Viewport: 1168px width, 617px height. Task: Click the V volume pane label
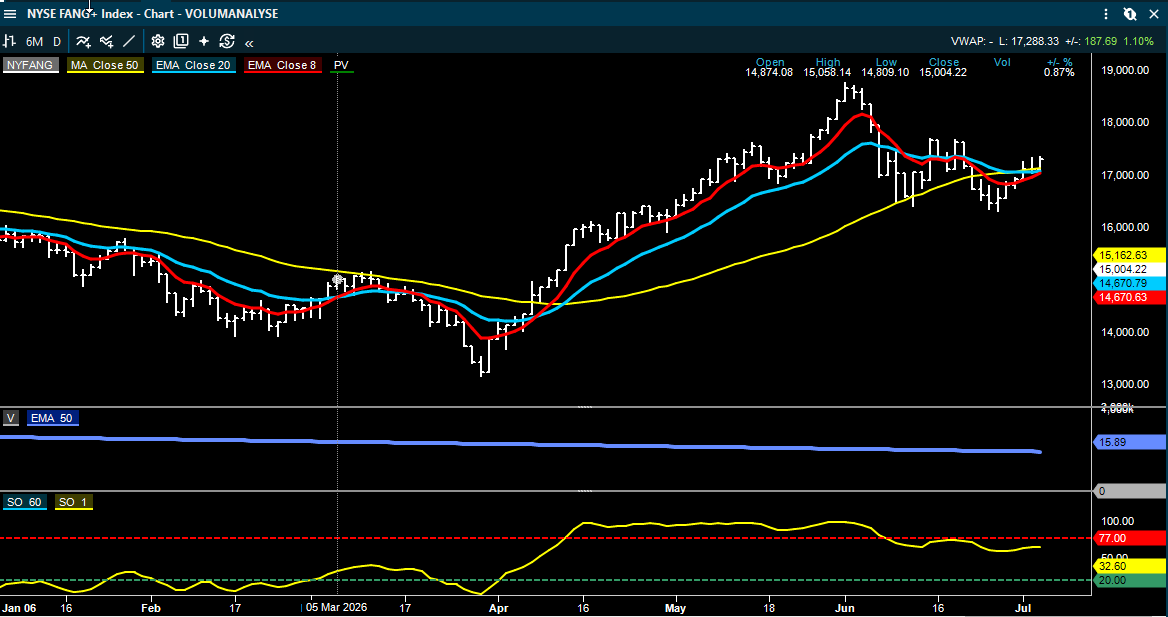(10, 418)
